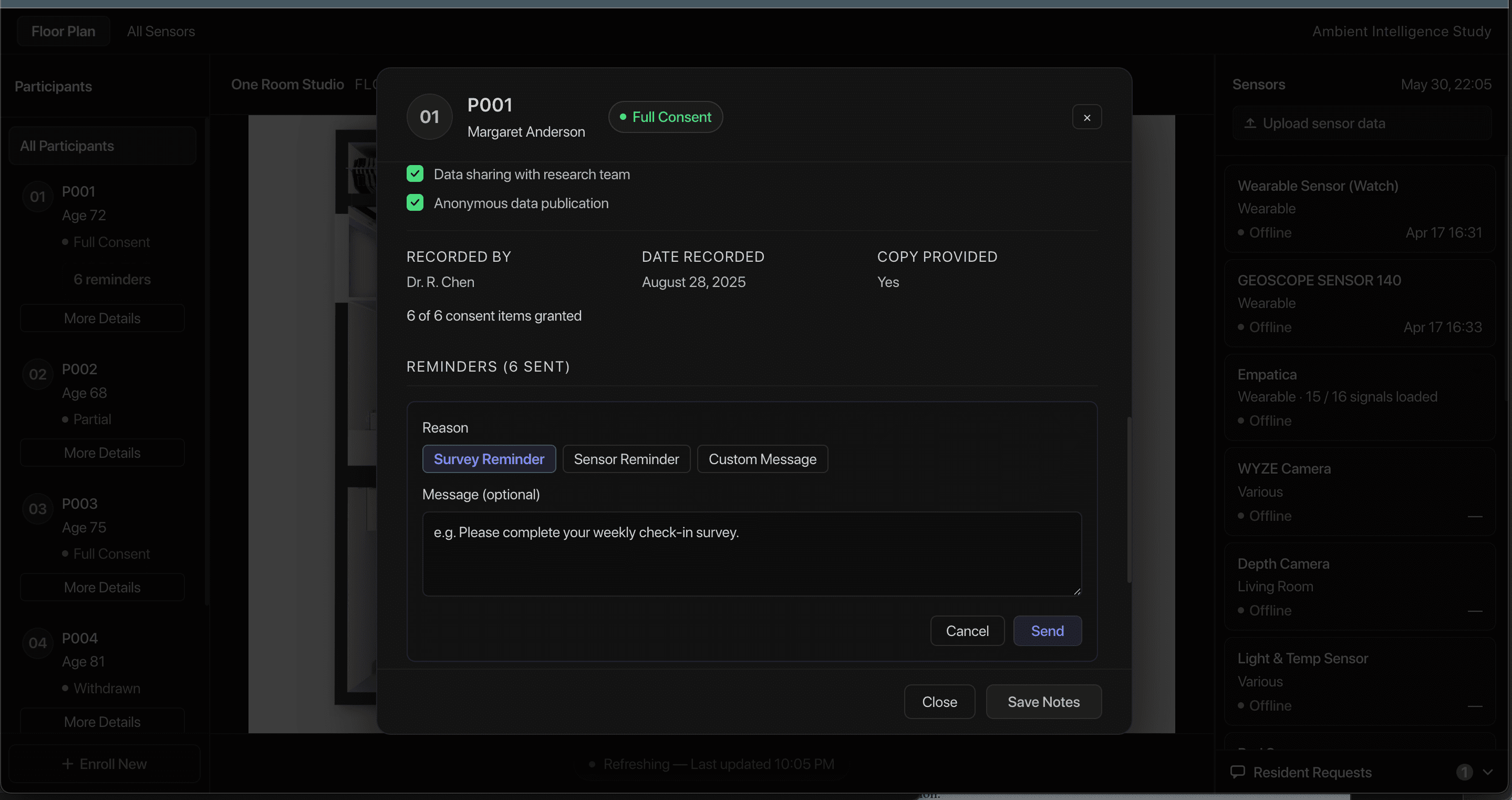1512x800 pixels.
Task: Cancel the reminder form
Action: (x=967, y=630)
